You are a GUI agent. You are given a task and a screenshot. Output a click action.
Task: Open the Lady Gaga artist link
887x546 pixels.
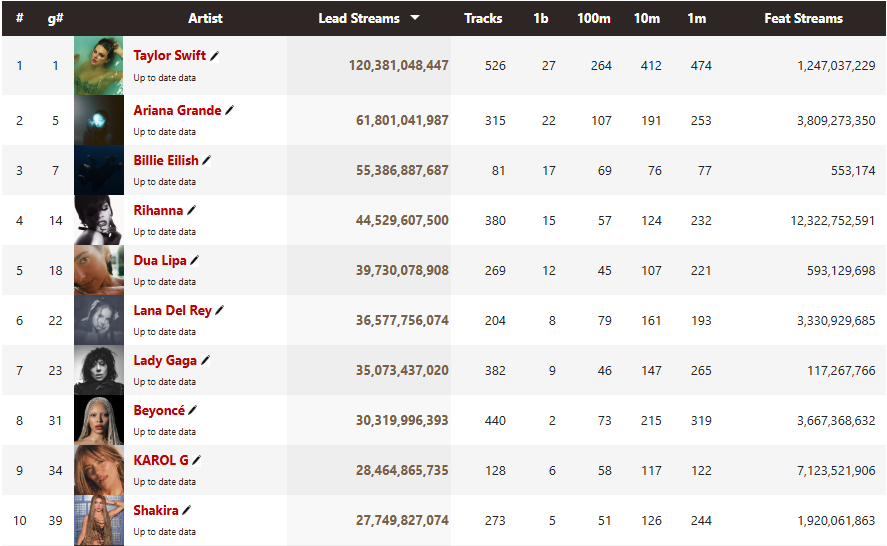165,360
